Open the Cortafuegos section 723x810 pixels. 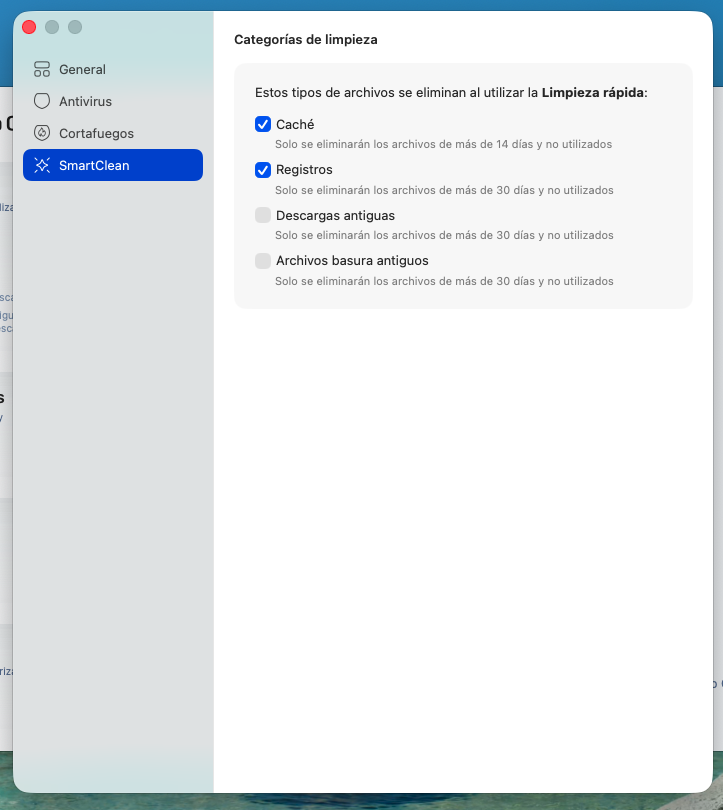113,133
